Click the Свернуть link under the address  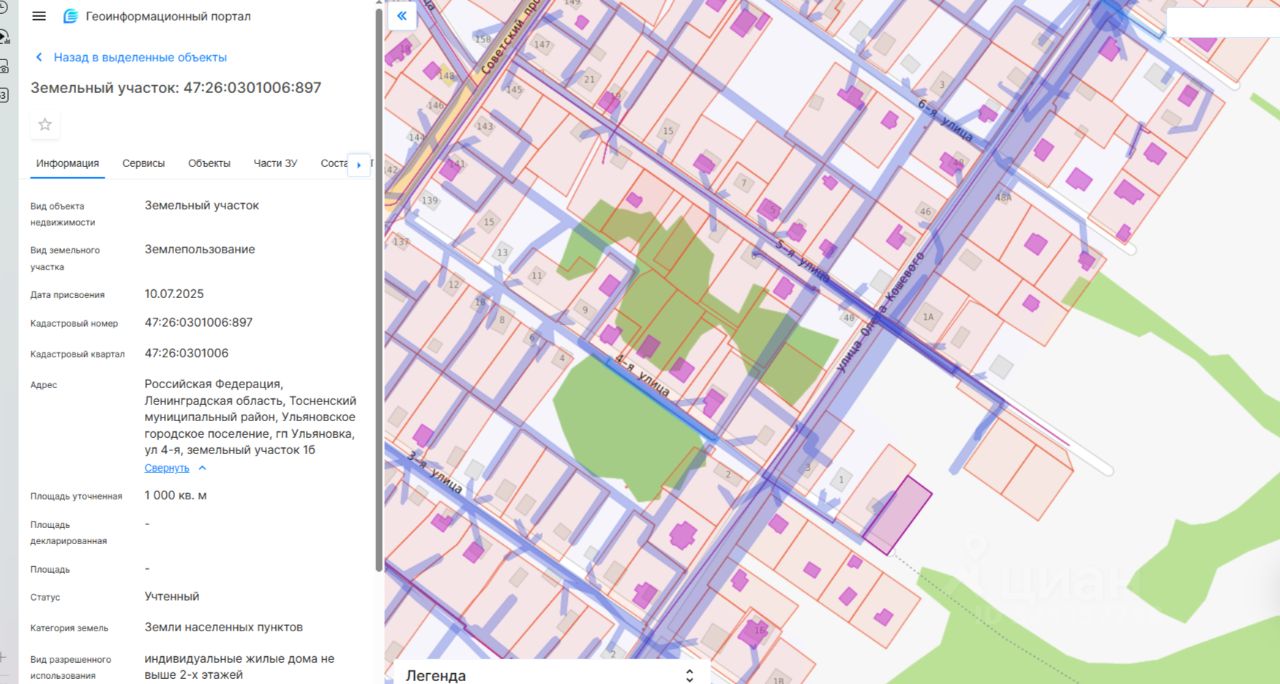click(166, 468)
